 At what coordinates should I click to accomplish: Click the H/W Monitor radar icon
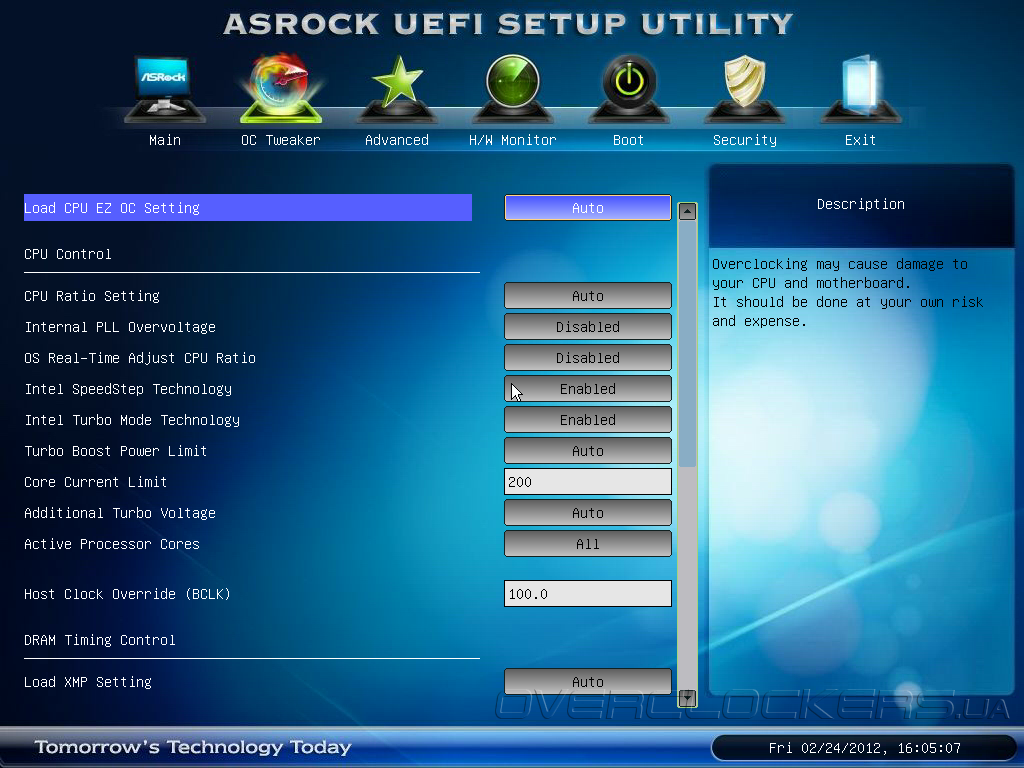[513, 89]
